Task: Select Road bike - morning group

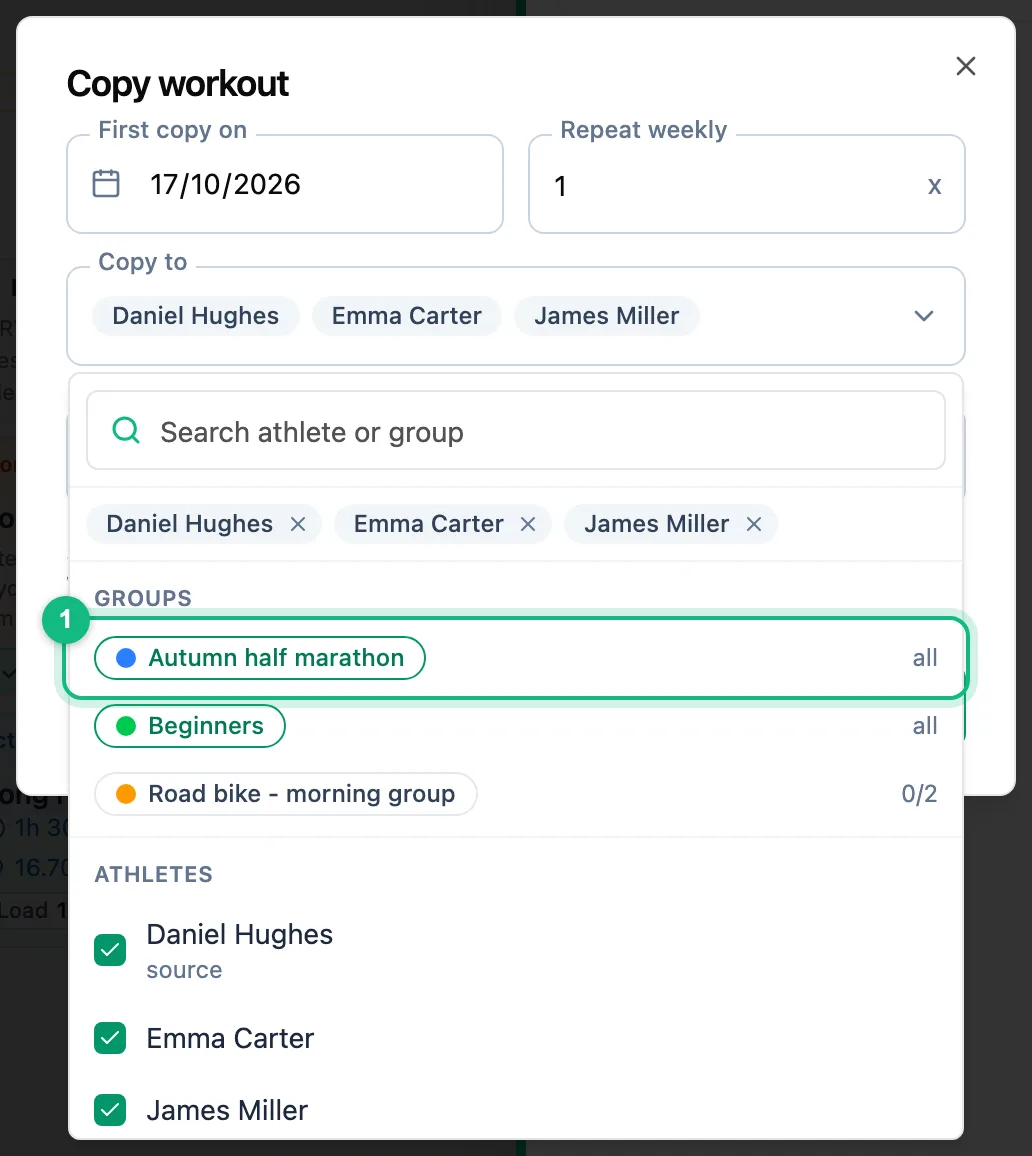Action: 285,794
